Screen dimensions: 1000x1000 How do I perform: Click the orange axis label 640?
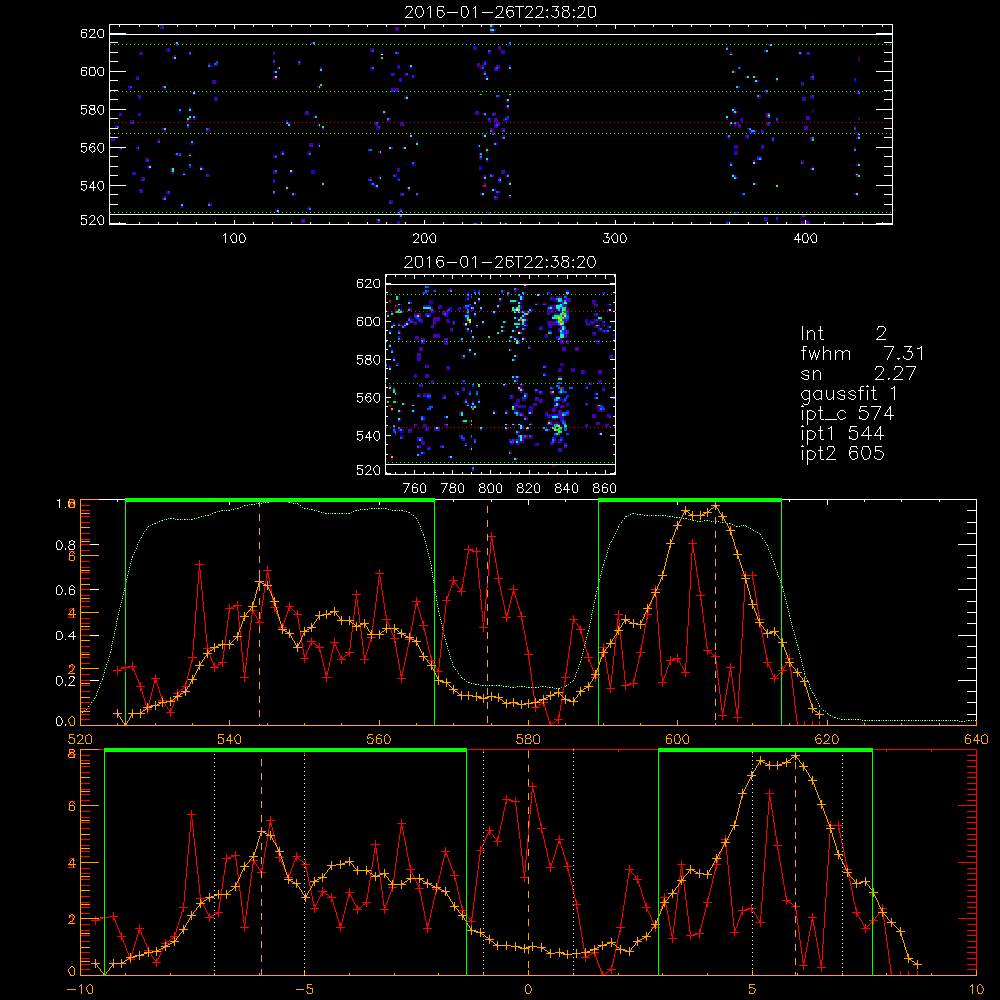coord(976,739)
